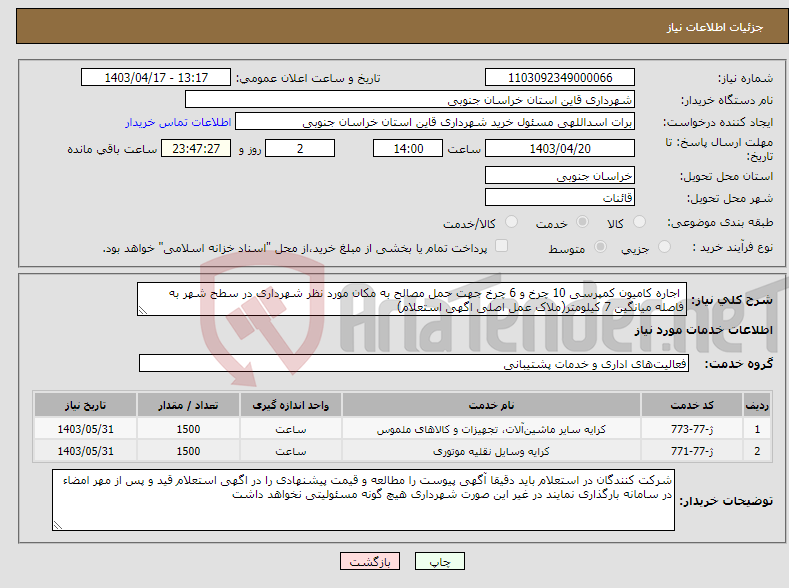The height and width of the screenshot is (588, 789).
Task: Click the توضیحات خریدار notes textarea
Action: tap(363, 500)
